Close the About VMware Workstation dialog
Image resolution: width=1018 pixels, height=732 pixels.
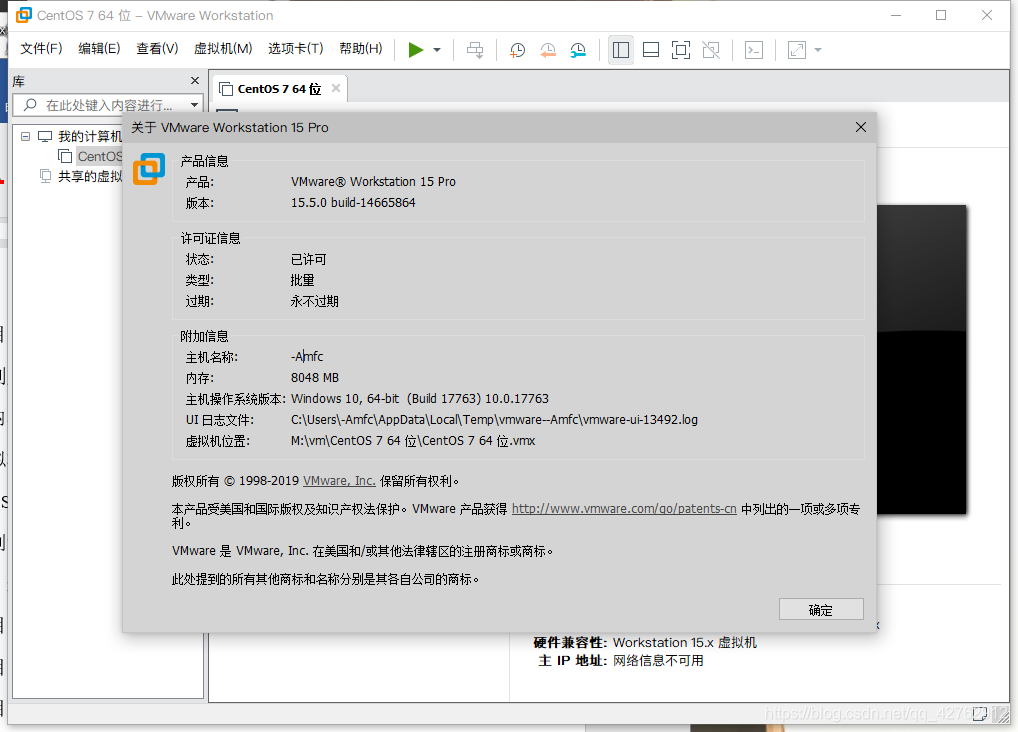click(x=860, y=127)
